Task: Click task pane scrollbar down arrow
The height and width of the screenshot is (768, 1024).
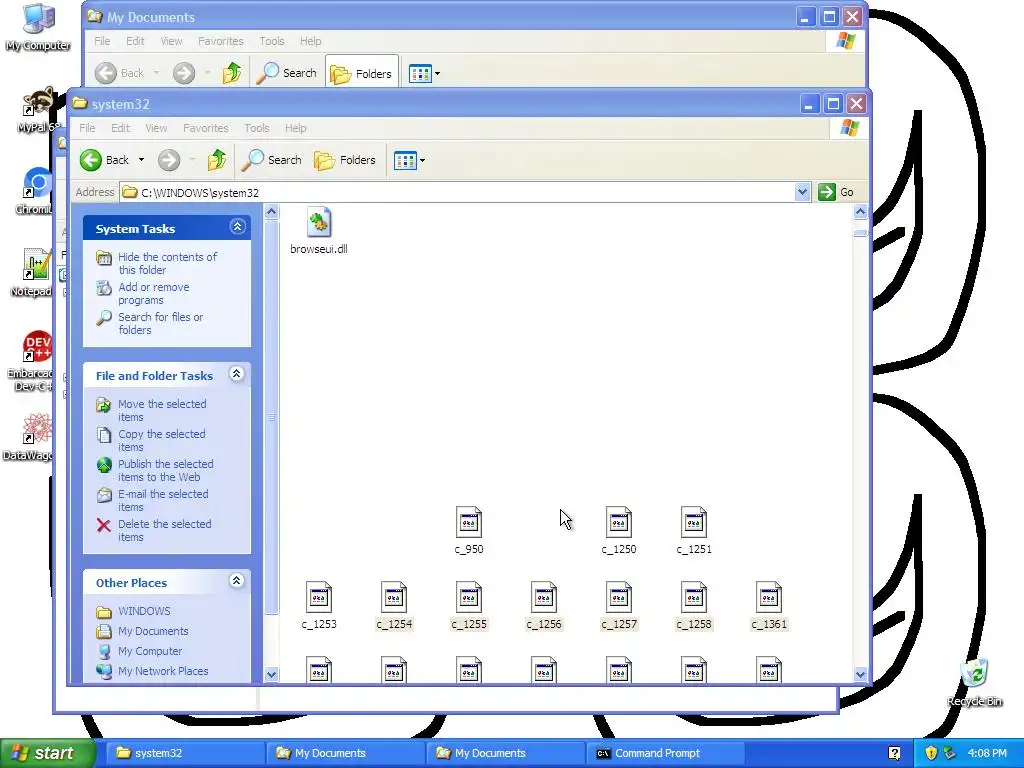Action: [x=272, y=674]
